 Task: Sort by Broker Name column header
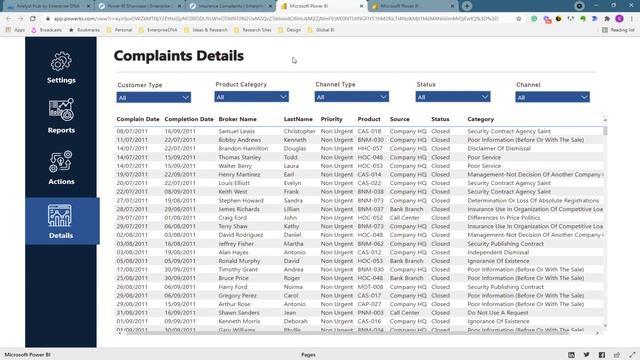(238, 119)
